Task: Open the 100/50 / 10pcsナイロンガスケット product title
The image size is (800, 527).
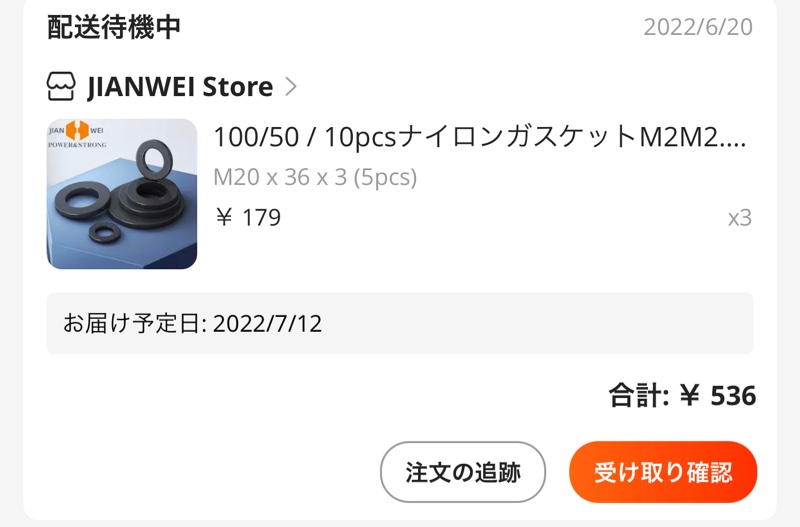Action: (480, 137)
